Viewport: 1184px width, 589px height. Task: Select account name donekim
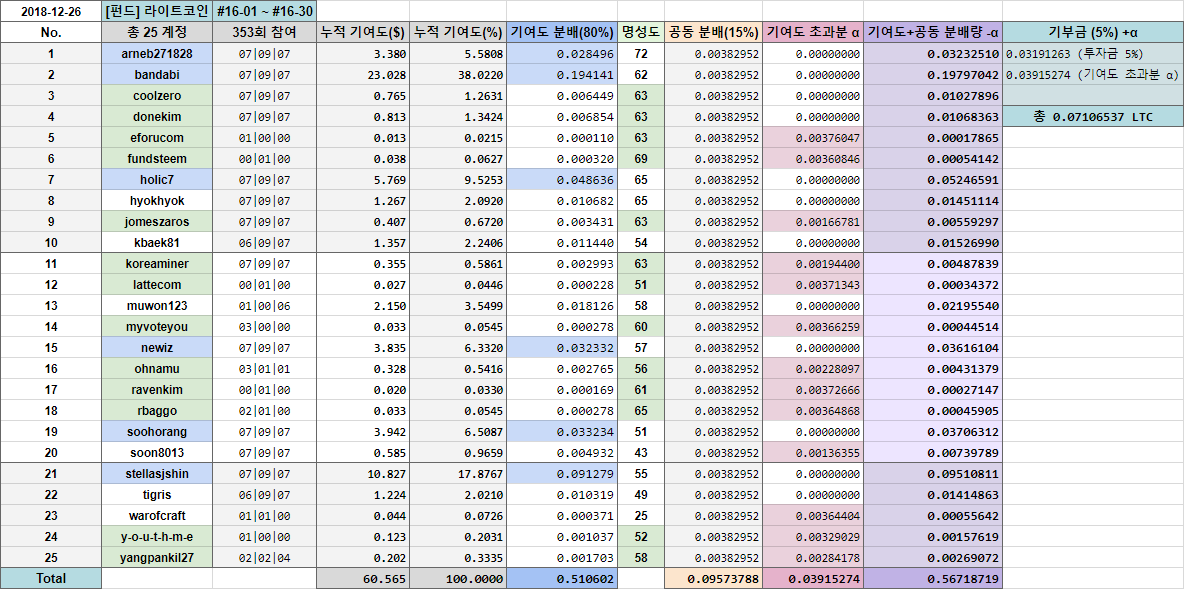point(157,117)
